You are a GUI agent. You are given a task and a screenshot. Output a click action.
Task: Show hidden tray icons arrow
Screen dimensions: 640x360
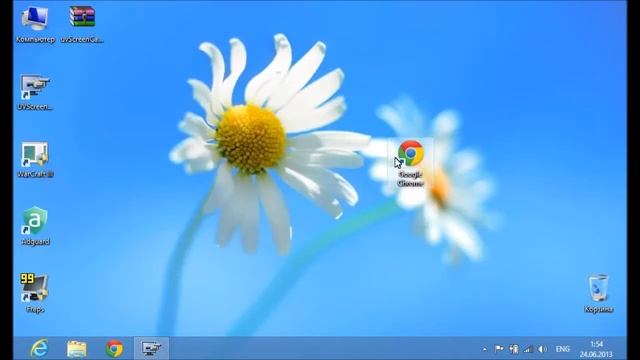click(484, 349)
